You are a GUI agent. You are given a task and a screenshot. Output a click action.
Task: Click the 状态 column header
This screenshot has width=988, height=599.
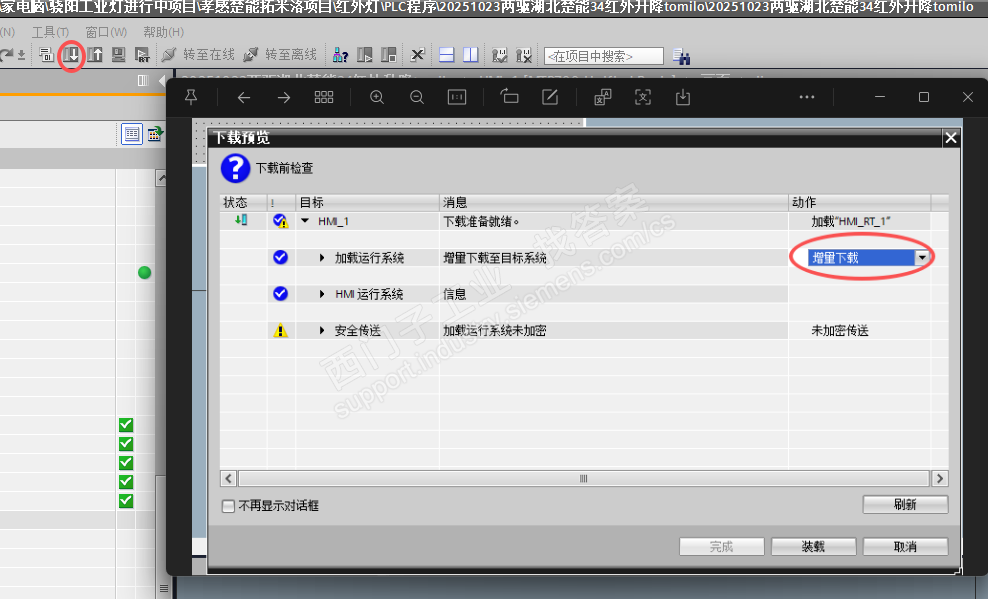[243, 202]
